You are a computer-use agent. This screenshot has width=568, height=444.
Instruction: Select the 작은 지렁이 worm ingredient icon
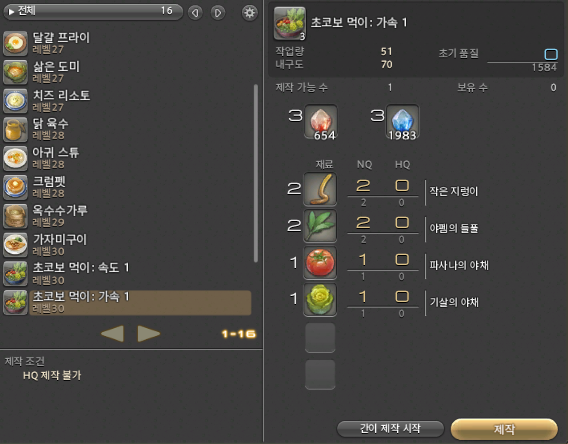click(x=320, y=189)
